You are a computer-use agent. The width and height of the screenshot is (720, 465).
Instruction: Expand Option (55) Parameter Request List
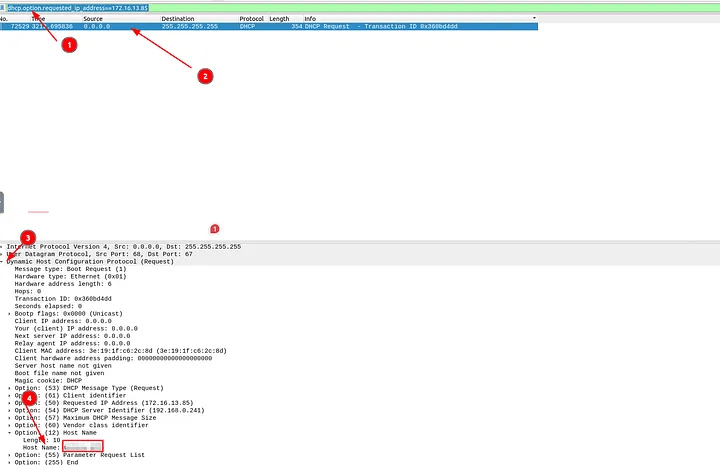click(x=11, y=454)
